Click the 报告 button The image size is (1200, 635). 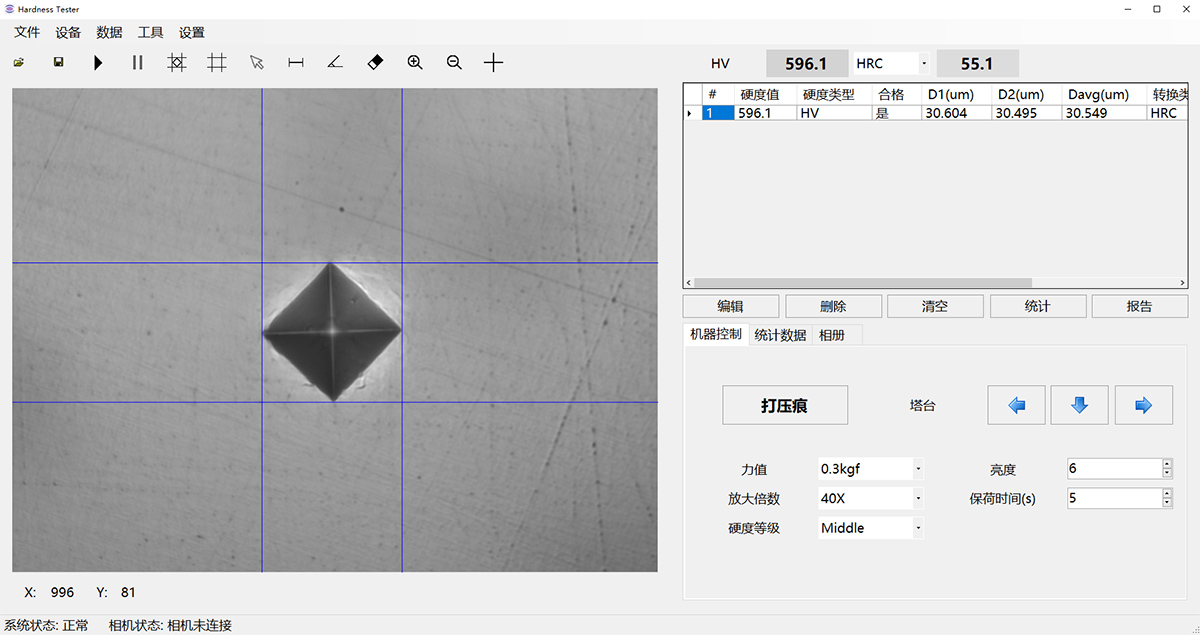point(1139,306)
